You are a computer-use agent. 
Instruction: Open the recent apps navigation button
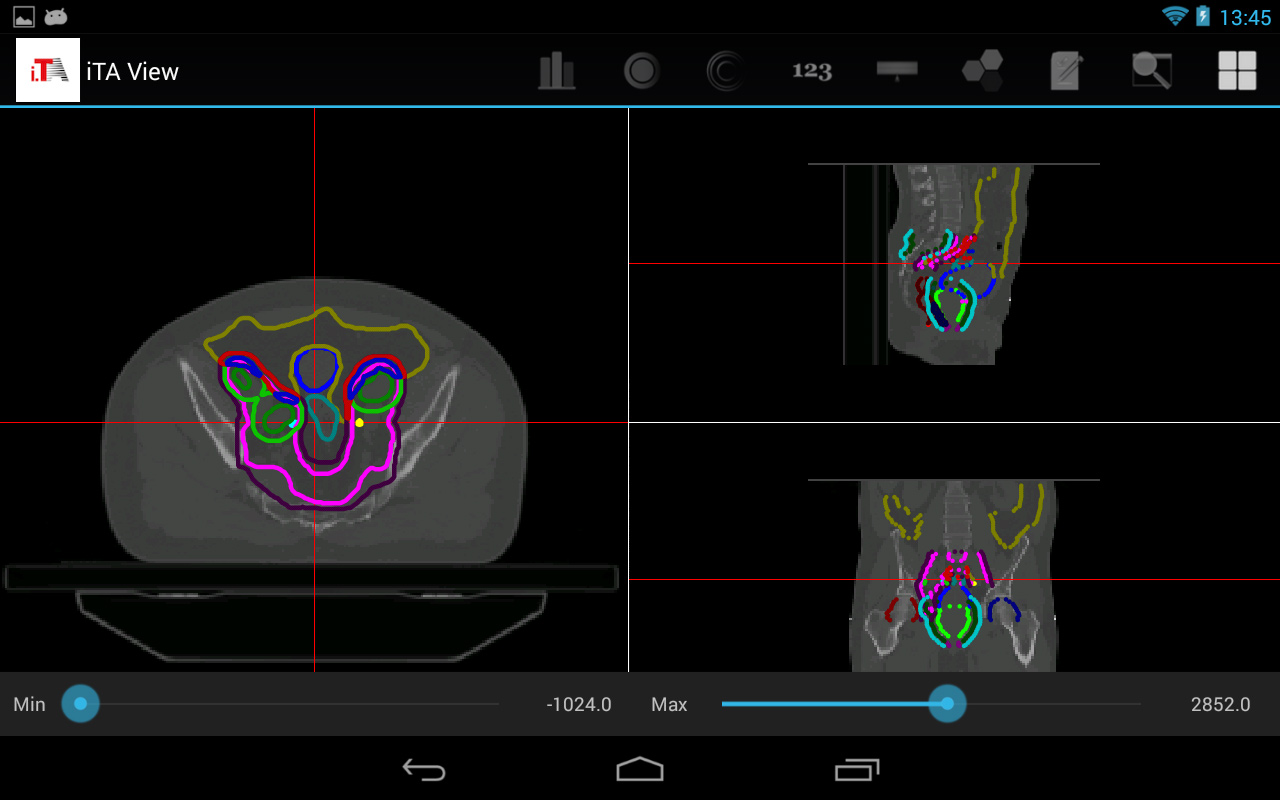857,769
